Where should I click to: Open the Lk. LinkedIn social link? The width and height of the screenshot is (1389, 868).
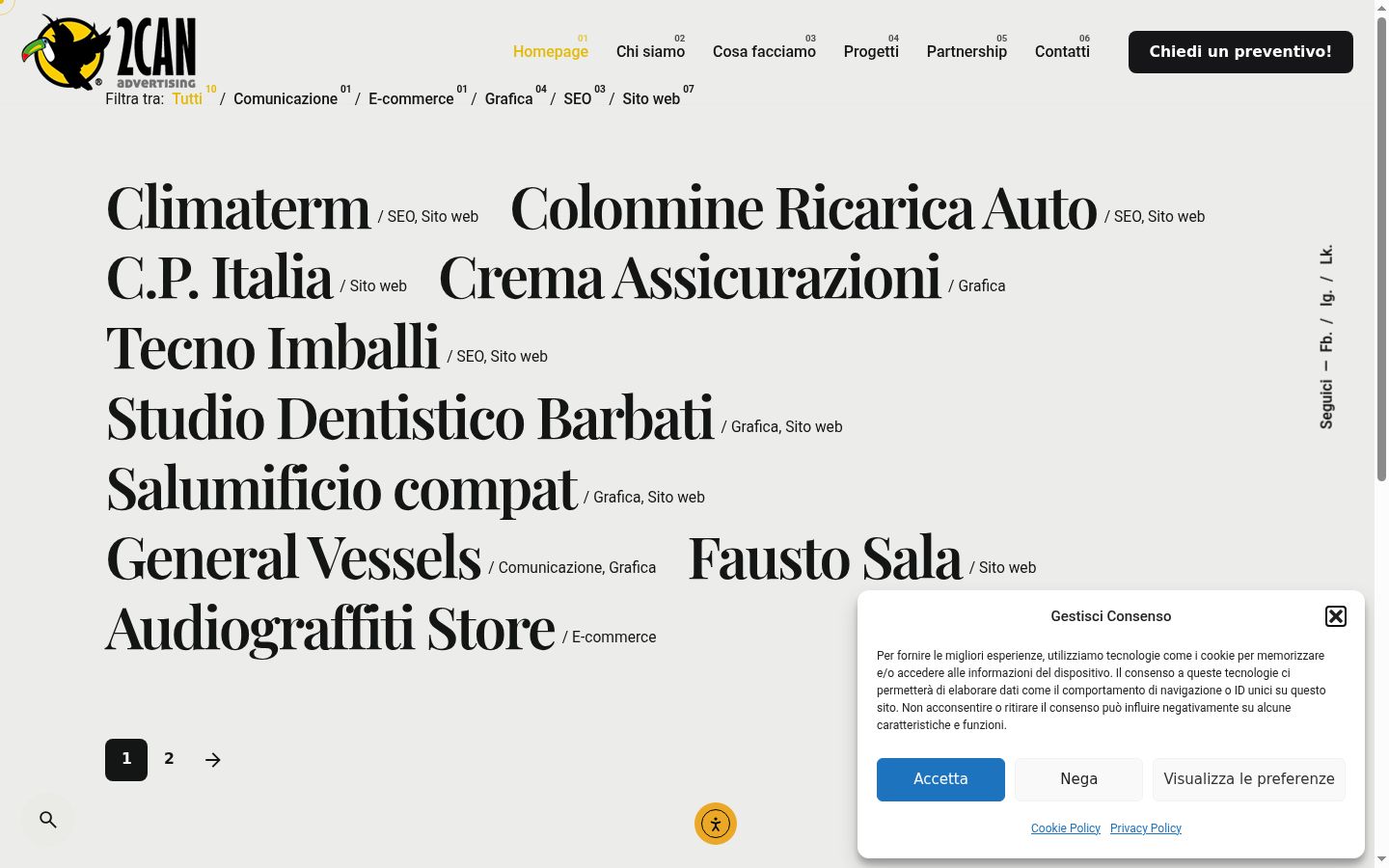(x=1326, y=255)
